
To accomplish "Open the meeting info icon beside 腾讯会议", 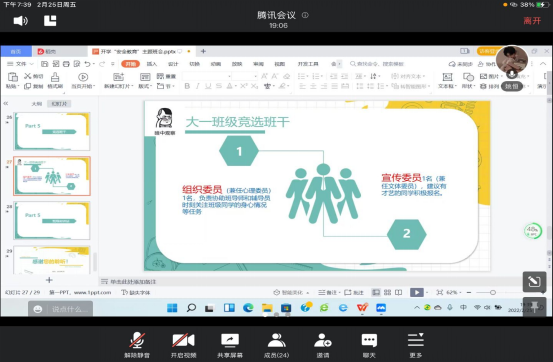I will click(305, 15).
